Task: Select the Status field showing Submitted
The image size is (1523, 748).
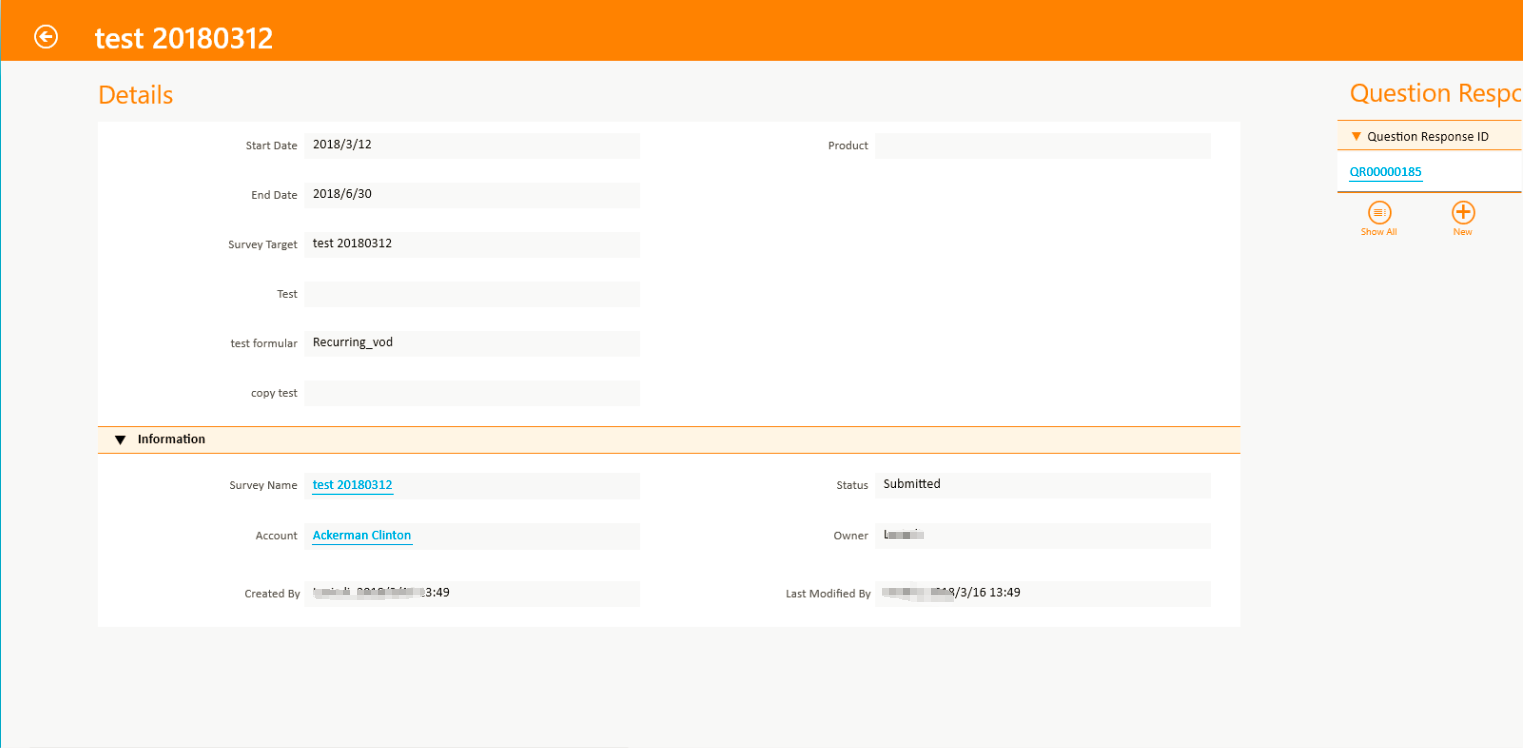Action: pos(1042,485)
